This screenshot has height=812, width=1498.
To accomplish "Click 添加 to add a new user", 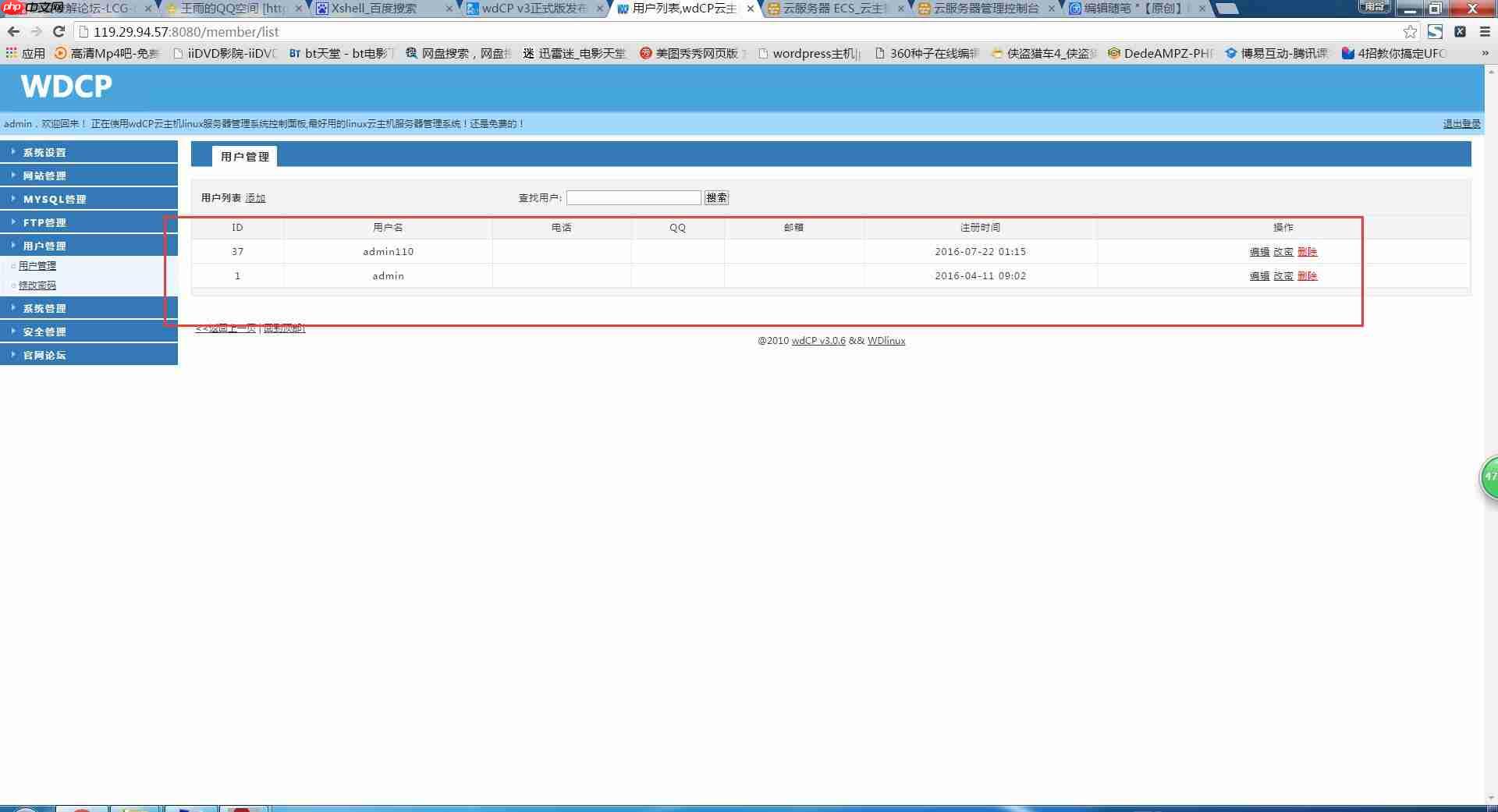I will [255, 197].
